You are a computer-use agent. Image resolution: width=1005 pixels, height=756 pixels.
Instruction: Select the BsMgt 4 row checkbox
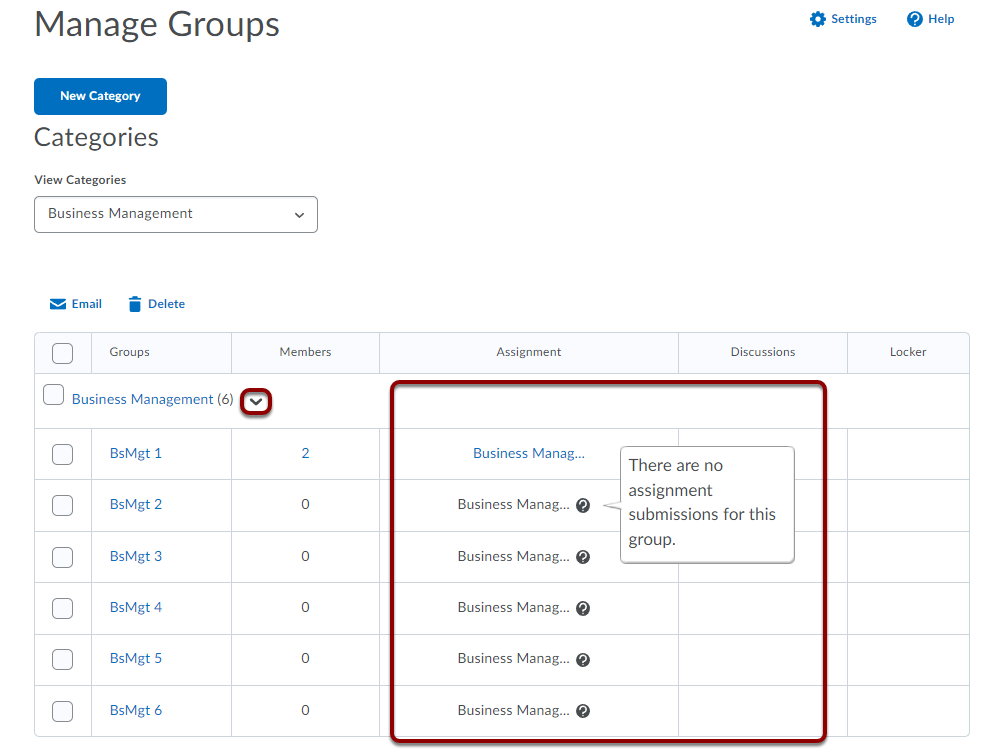(x=62, y=608)
